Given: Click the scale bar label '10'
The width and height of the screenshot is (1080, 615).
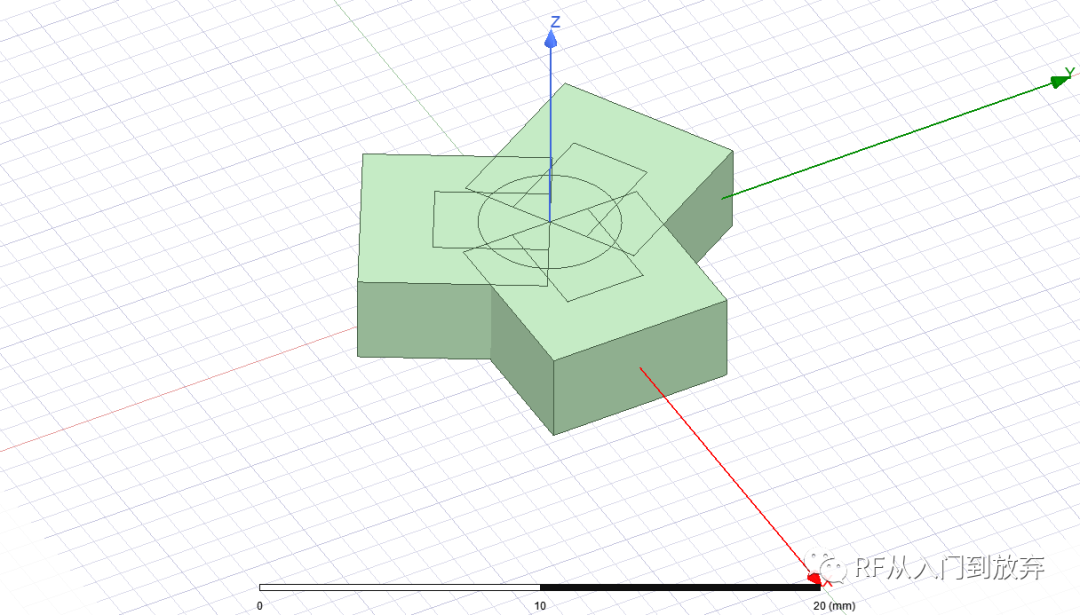Looking at the screenshot, I should pyautogui.click(x=540, y=606).
